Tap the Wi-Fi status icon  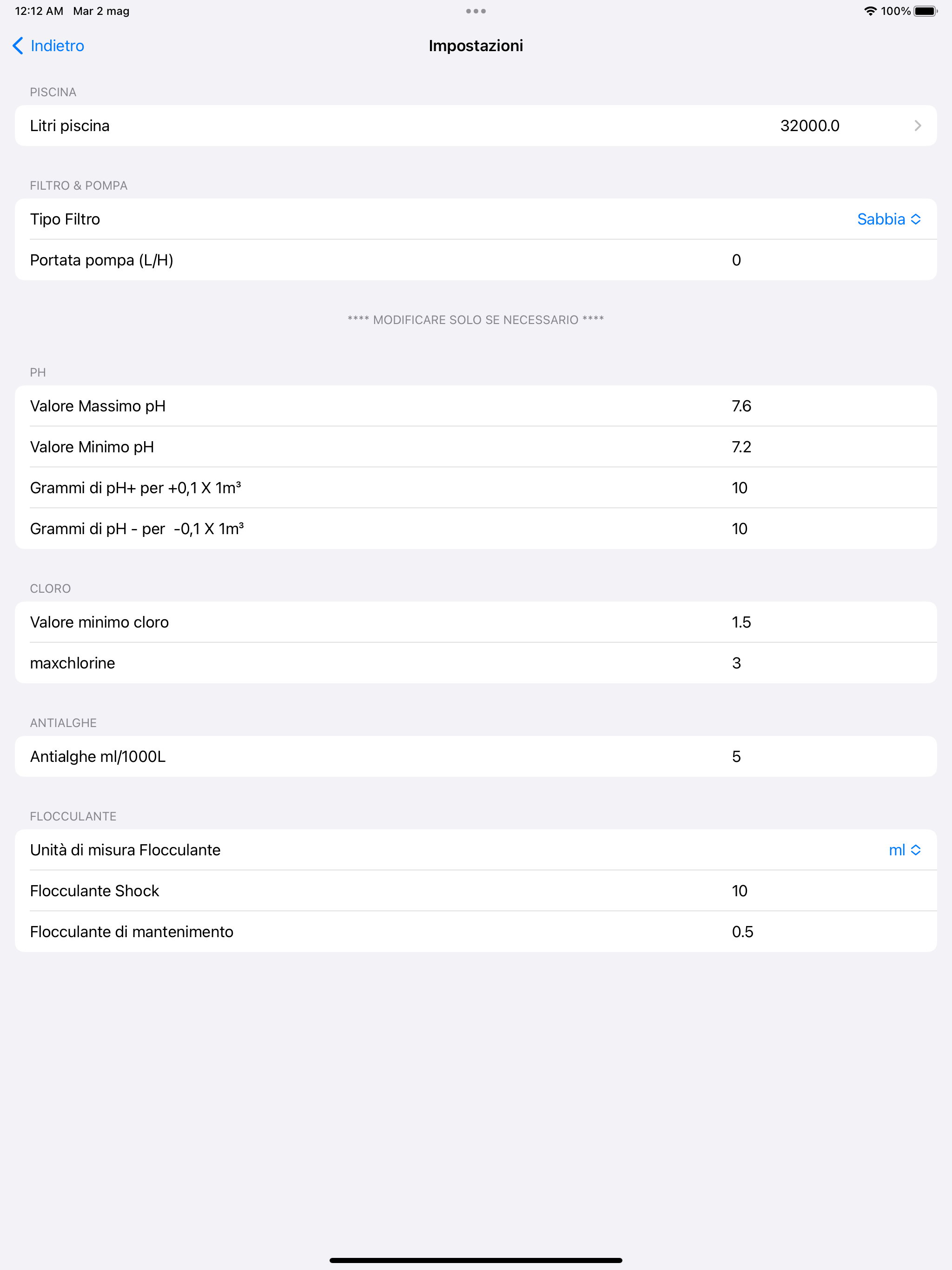870,11
